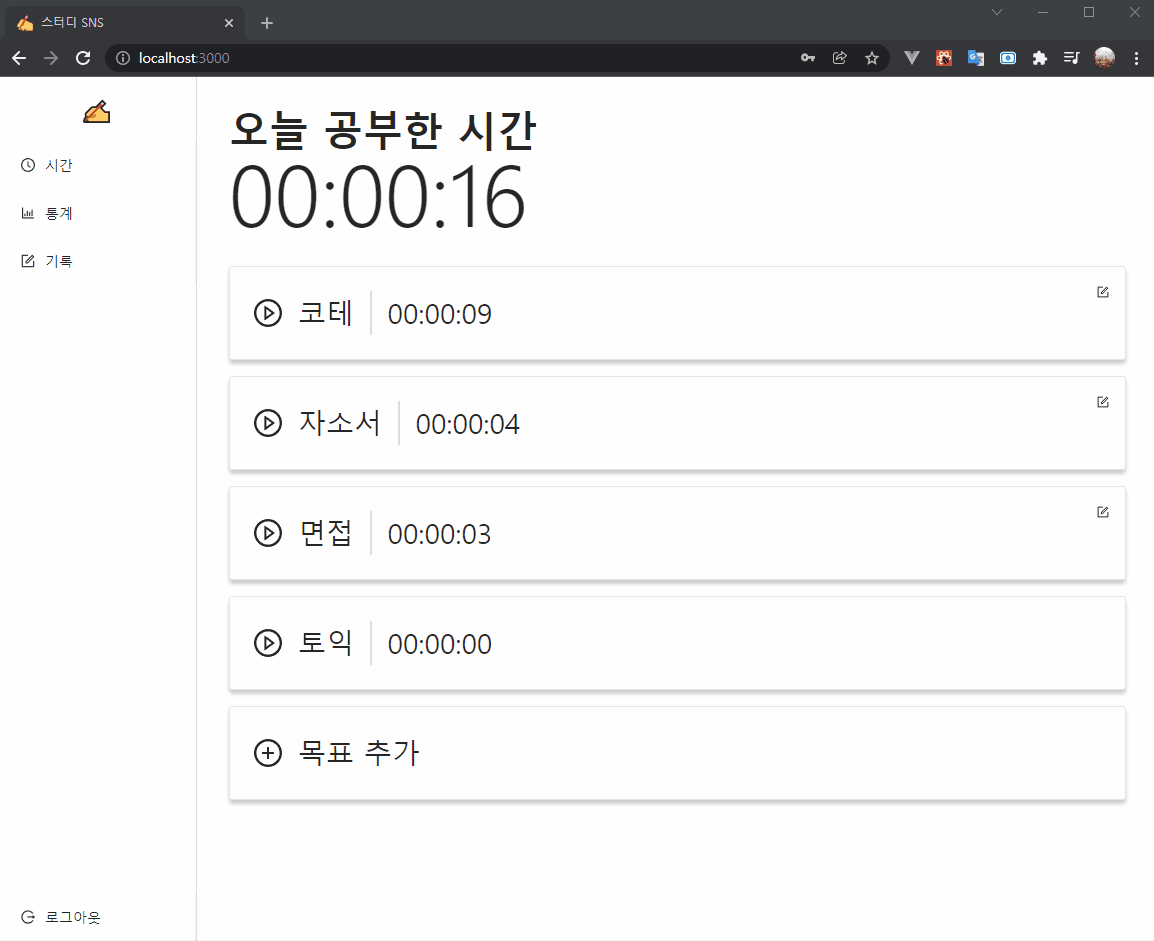Click the hand logo at sidebar top

click(x=96, y=111)
